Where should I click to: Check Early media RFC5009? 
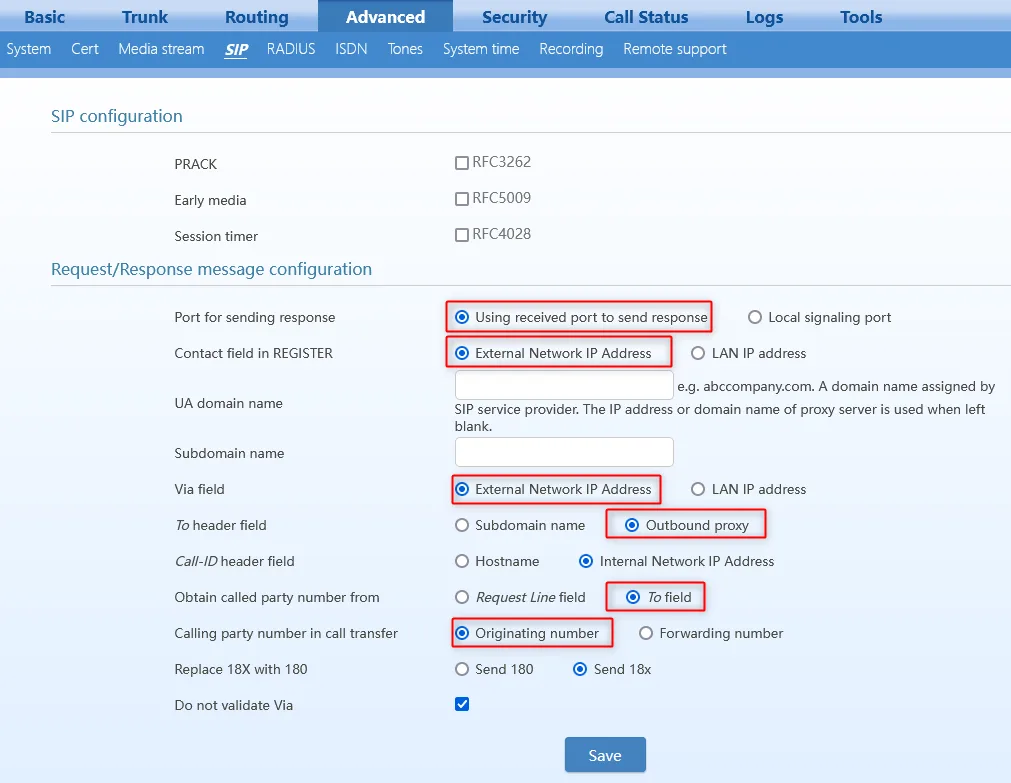462,199
